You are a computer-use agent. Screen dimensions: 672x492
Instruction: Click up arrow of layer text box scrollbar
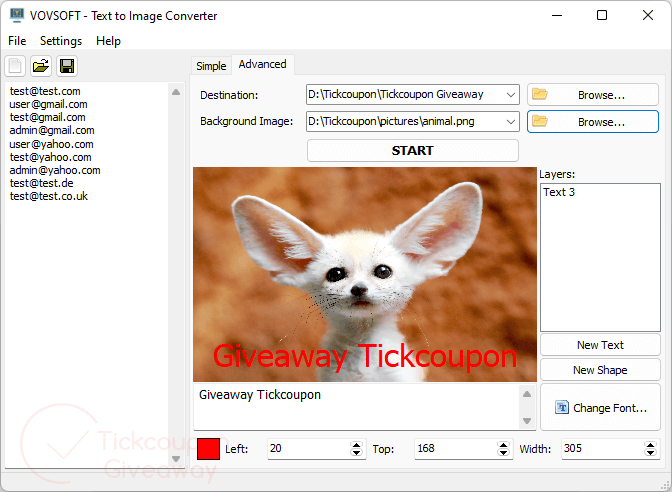click(527, 393)
